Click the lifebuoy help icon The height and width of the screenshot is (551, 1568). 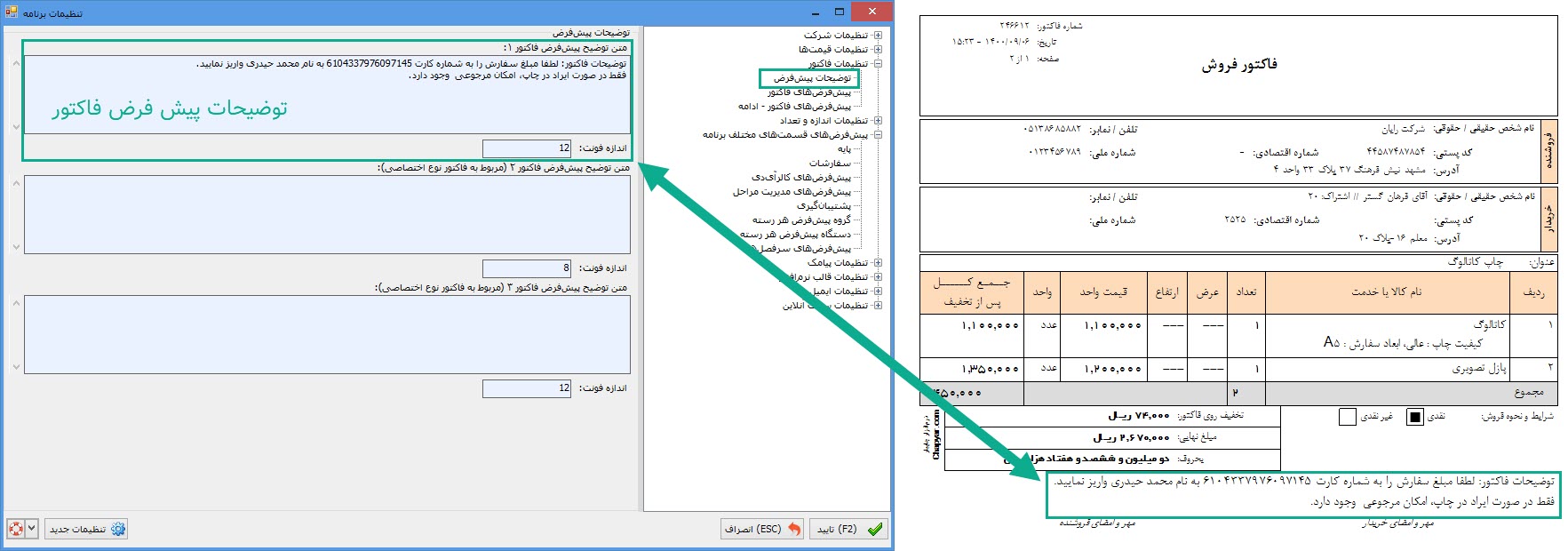(x=15, y=529)
